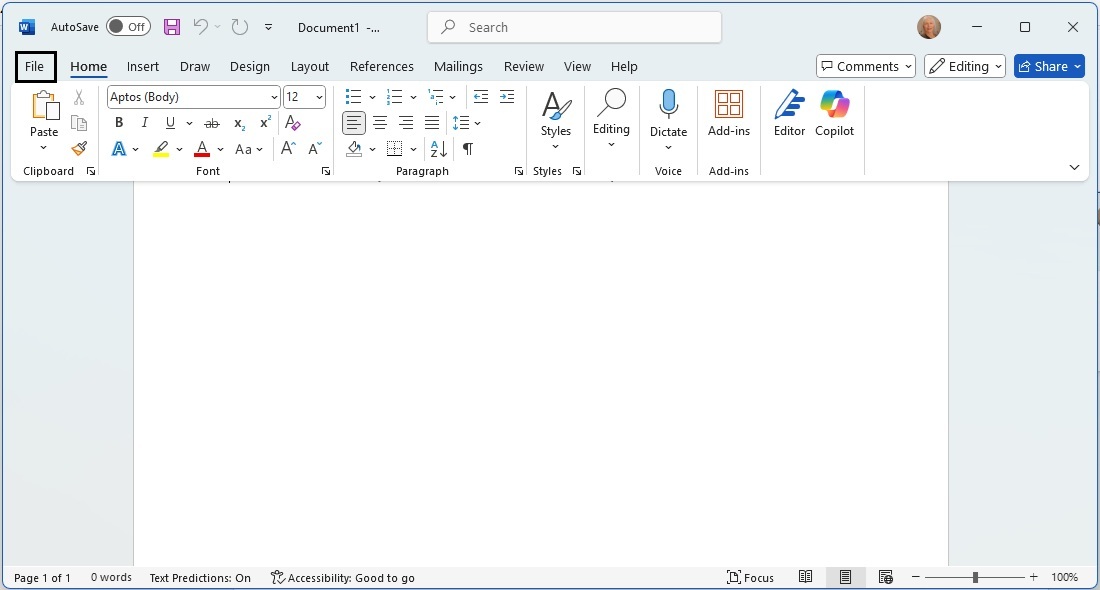Click in the Search box
Screen dimensions: 1100x590
(574, 27)
